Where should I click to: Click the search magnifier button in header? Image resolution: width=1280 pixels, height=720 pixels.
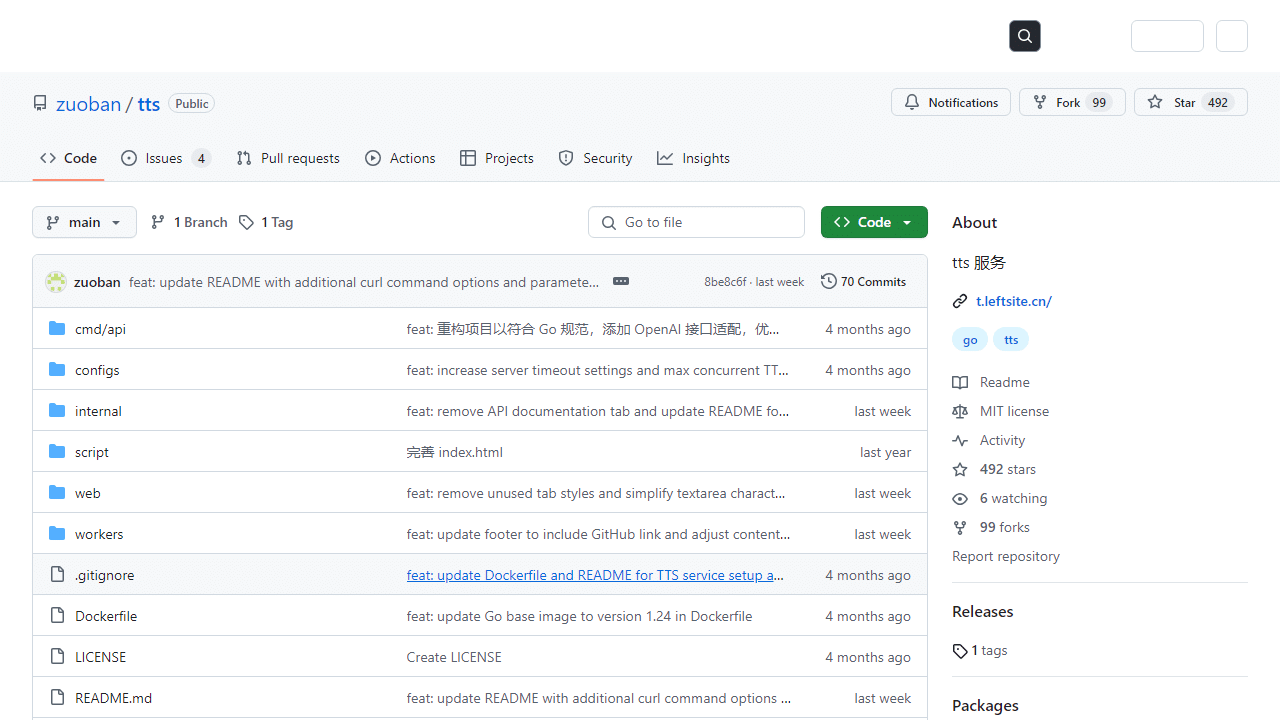(1025, 36)
